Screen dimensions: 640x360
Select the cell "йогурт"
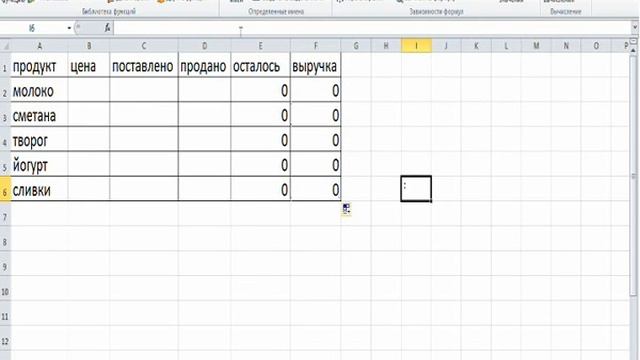[x=39, y=165]
